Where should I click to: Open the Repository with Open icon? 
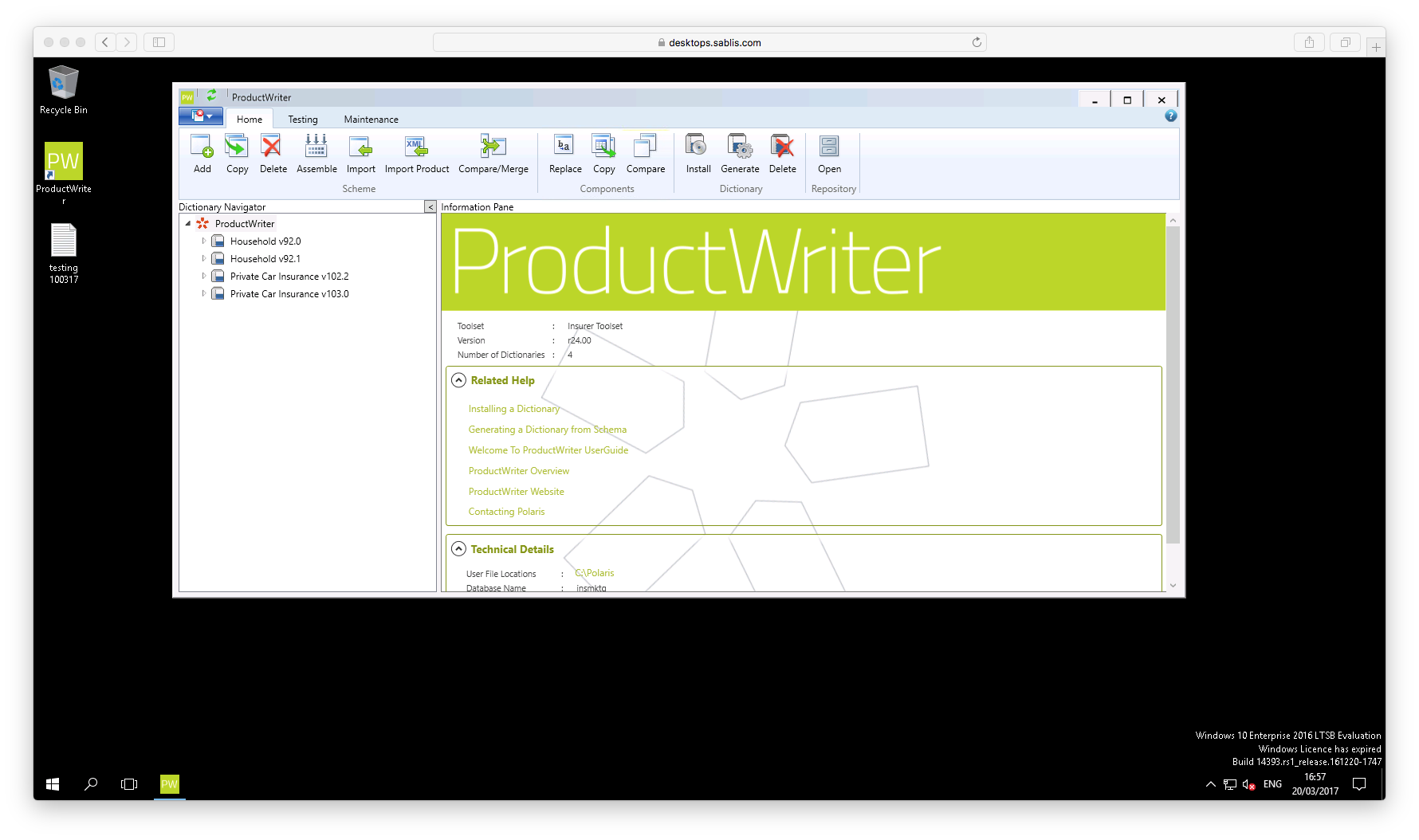coord(829,147)
